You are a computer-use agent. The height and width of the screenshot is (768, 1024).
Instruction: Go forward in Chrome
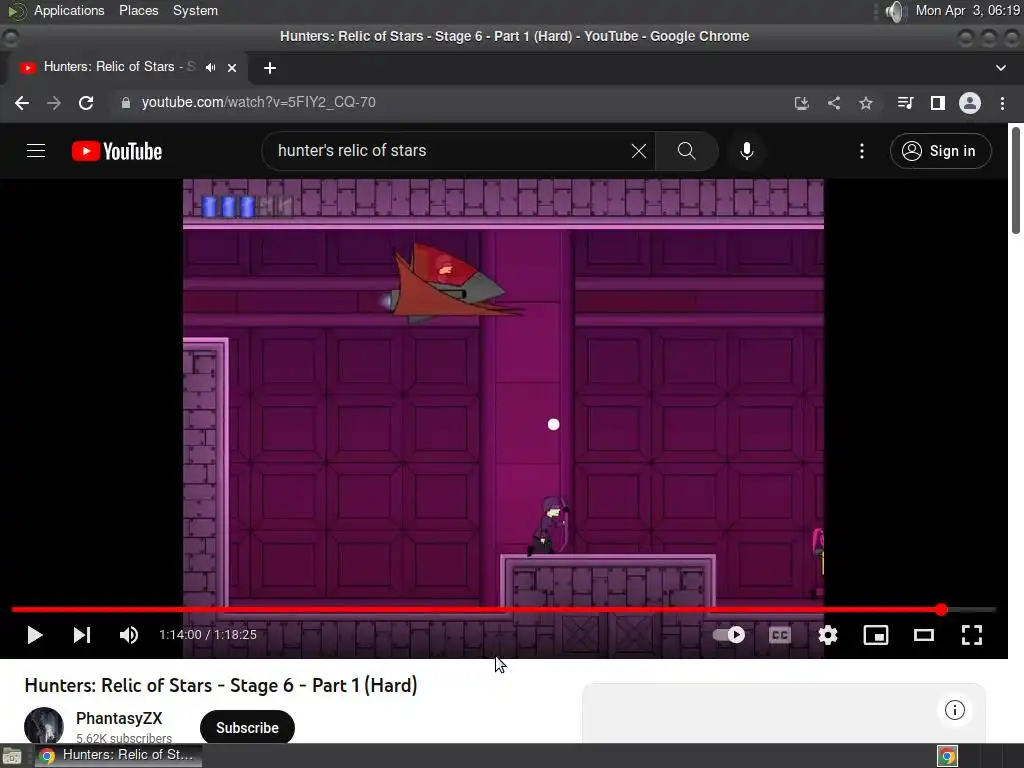point(54,103)
